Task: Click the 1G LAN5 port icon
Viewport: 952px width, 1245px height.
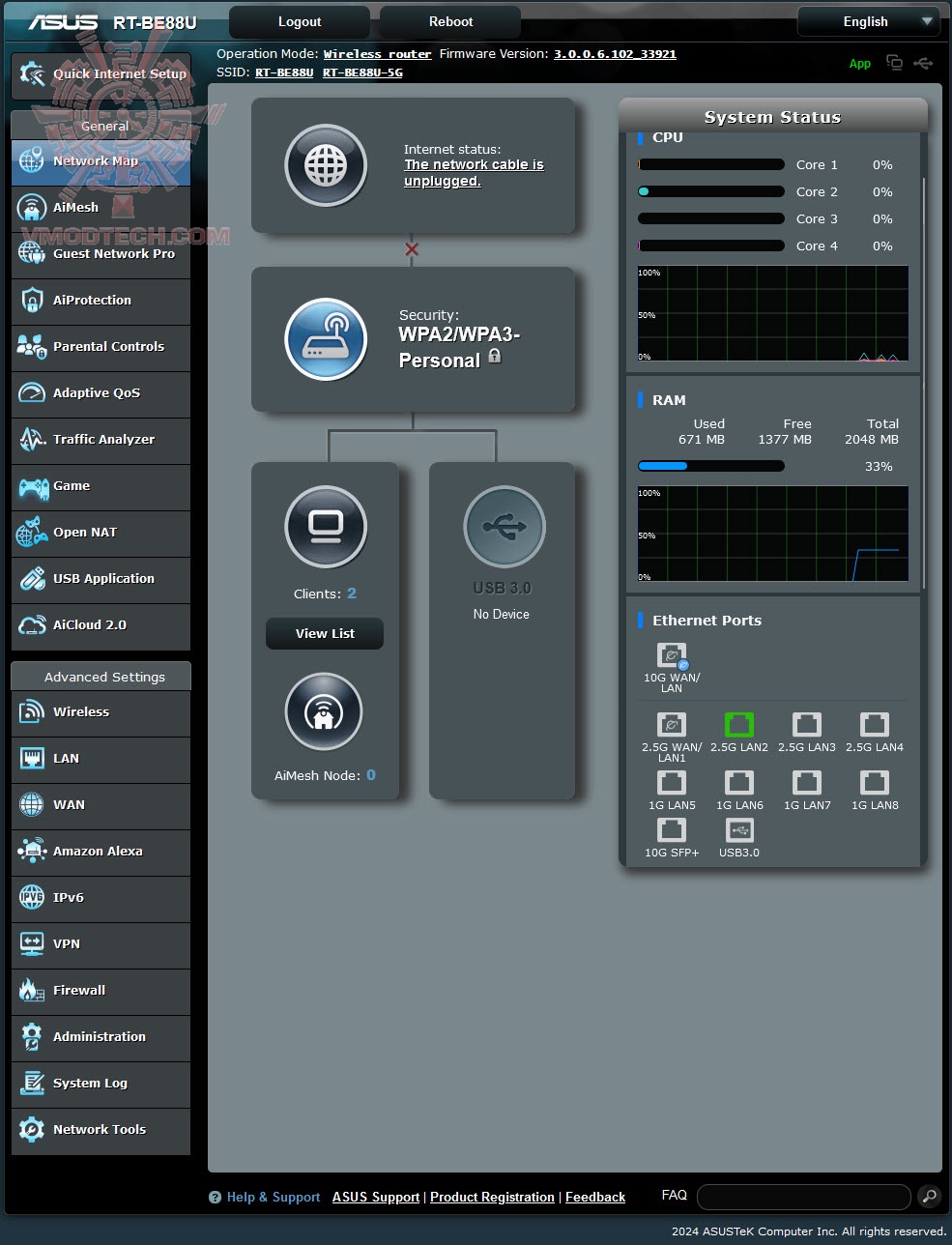Action: [x=672, y=783]
